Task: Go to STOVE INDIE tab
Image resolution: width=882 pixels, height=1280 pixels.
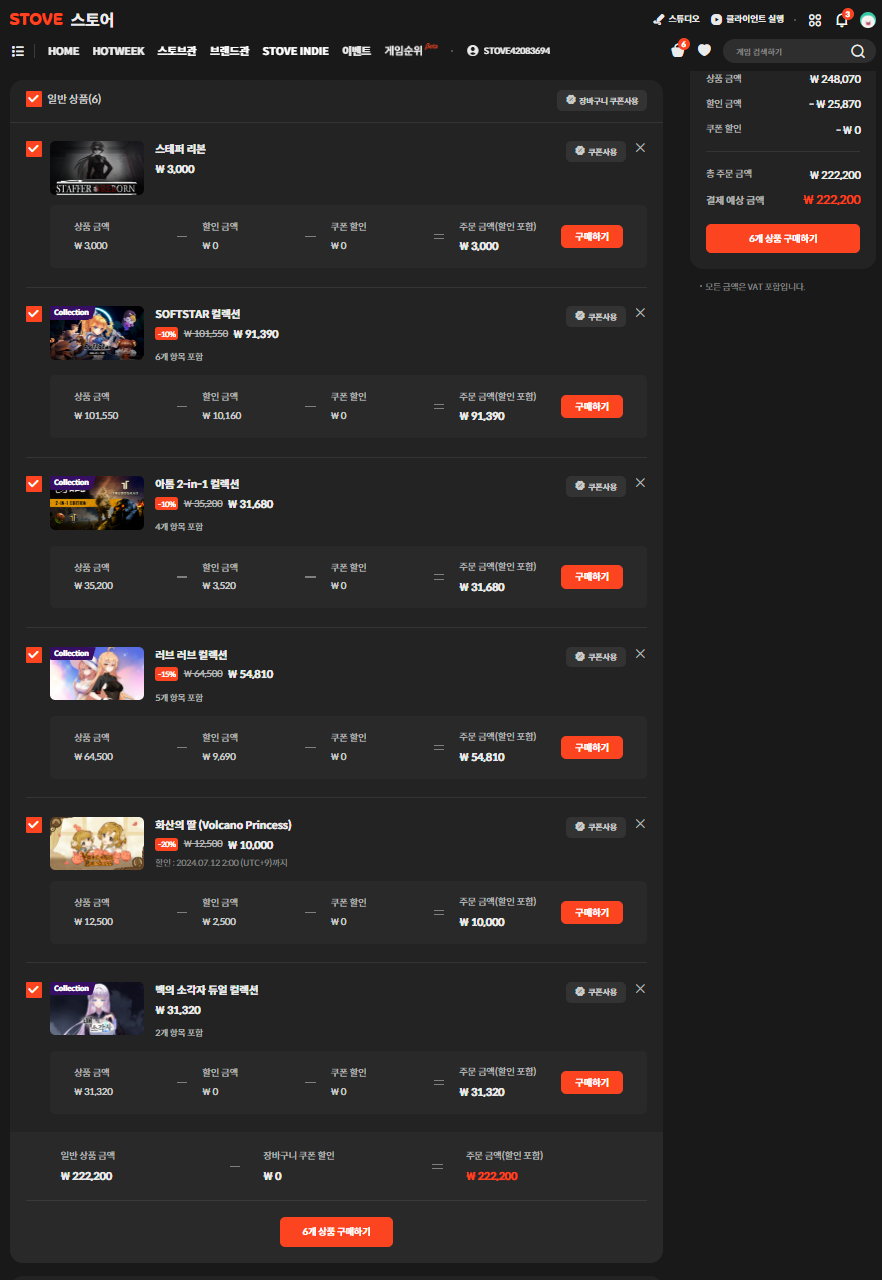Action: point(295,51)
